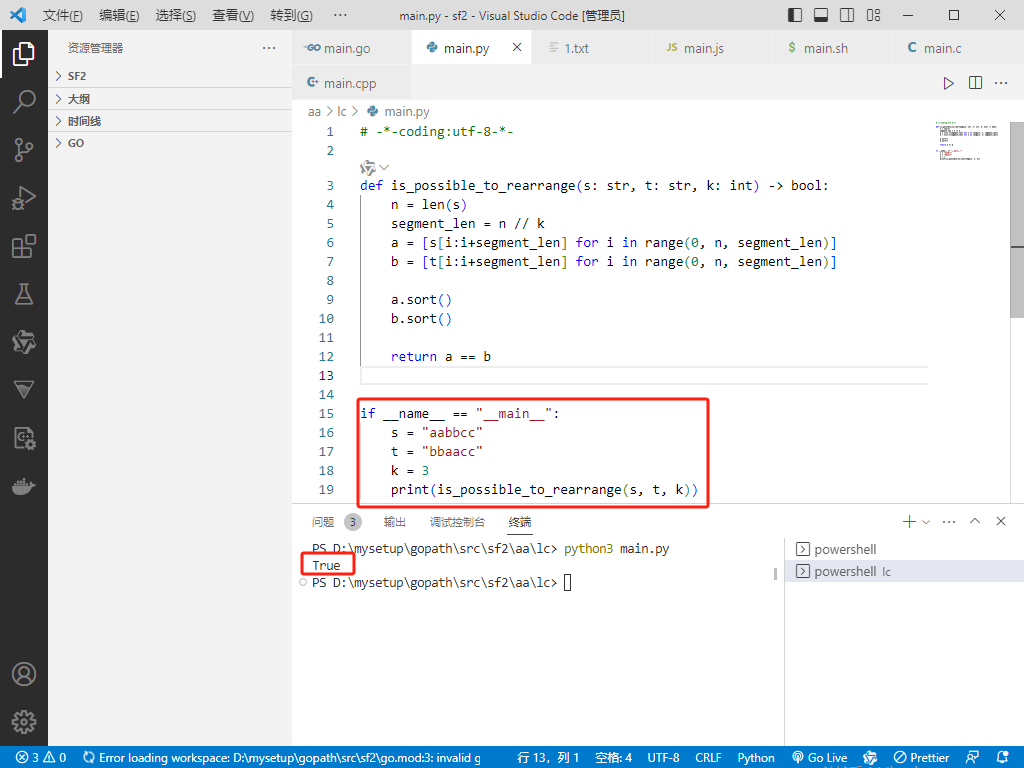This screenshot has height=768, width=1024.
Task: Split the editor to the right
Action: [975, 83]
